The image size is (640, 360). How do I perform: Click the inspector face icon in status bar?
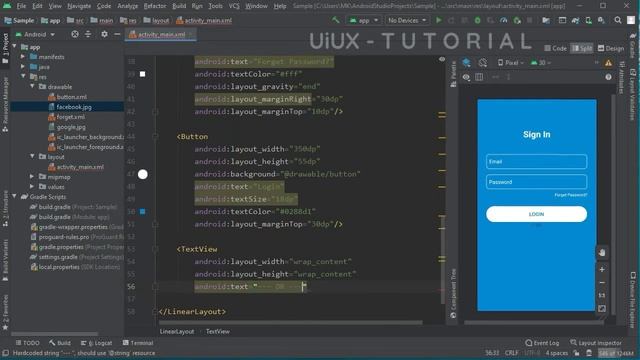tap(589, 353)
